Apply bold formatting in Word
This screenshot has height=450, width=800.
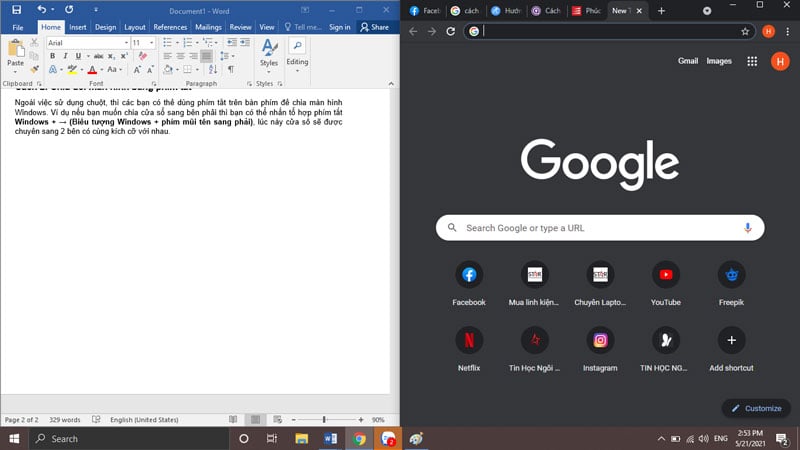coord(52,56)
